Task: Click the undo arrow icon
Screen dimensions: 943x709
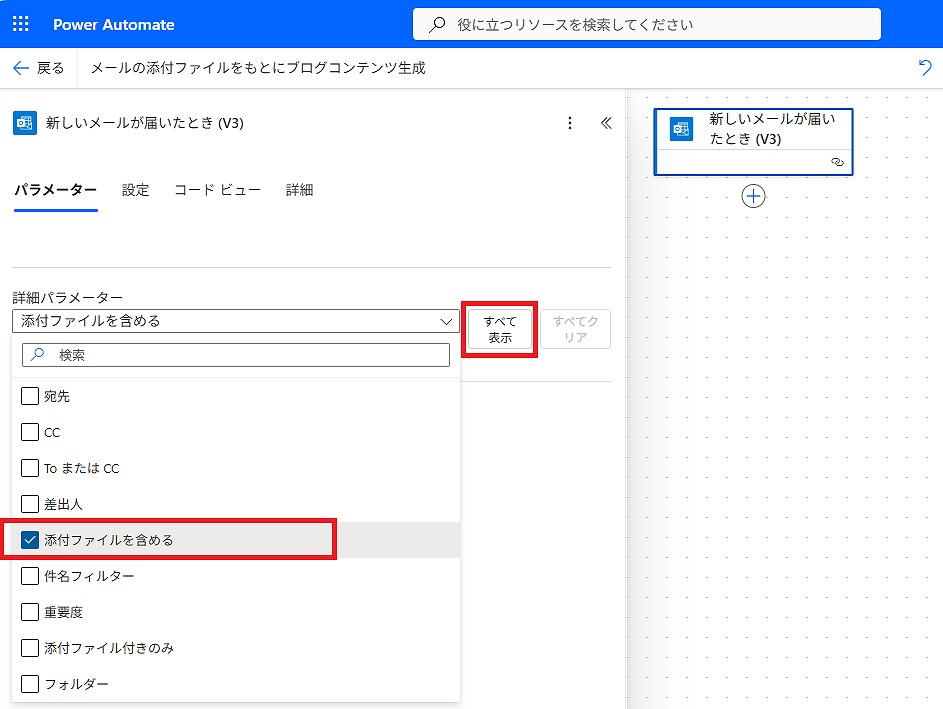Action: pyautogui.click(x=925, y=67)
